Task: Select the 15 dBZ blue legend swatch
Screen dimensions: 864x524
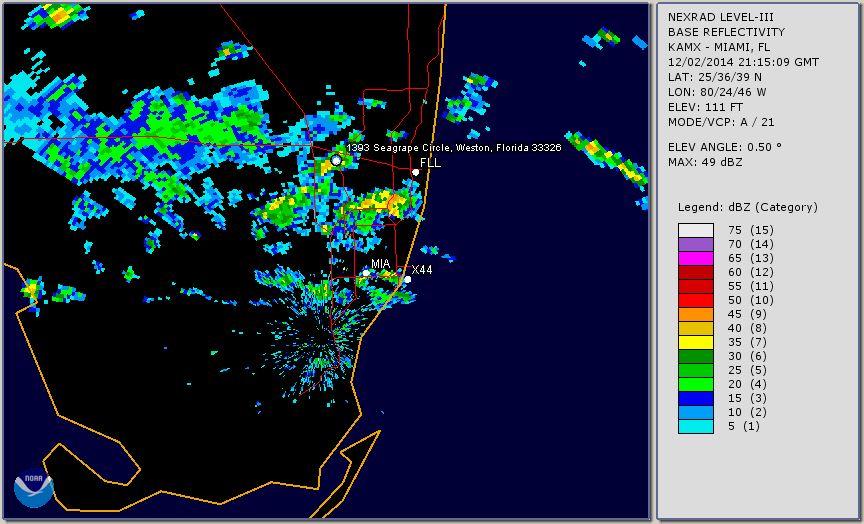Action: (x=695, y=398)
